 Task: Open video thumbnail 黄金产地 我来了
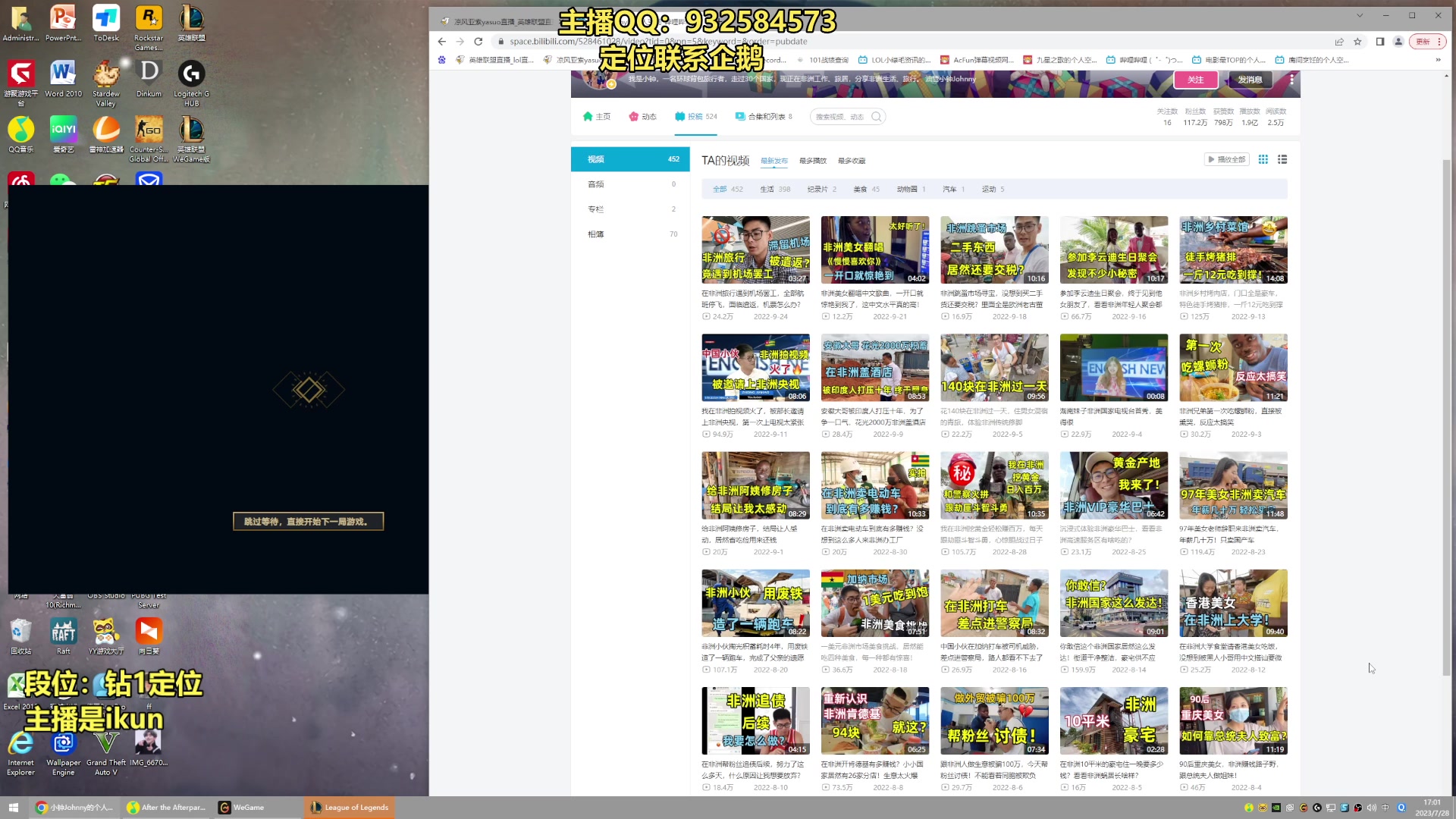[x=1114, y=486]
